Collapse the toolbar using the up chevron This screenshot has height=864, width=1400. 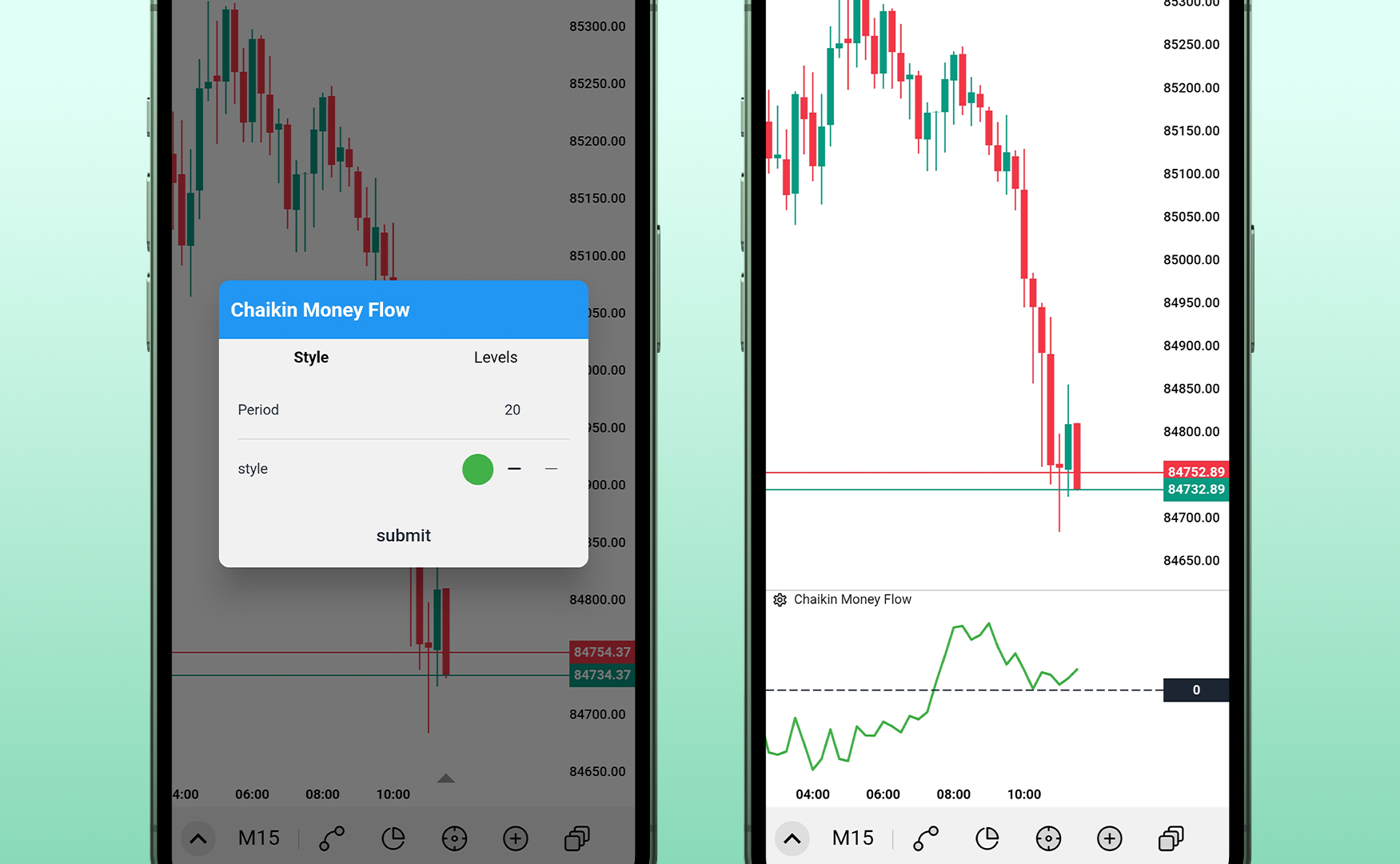(198, 838)
